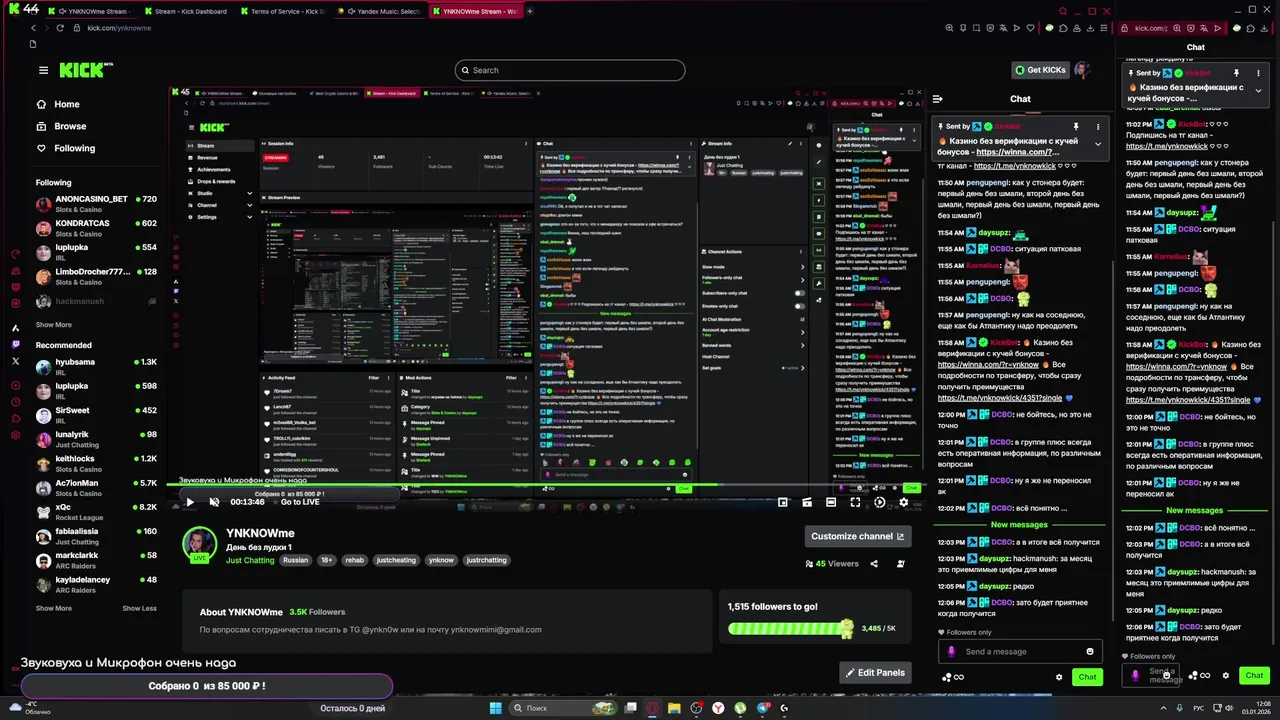Open the hamburger menu beside Kick logo
This screenshot has height=720, width=1280.
(43, 70)
